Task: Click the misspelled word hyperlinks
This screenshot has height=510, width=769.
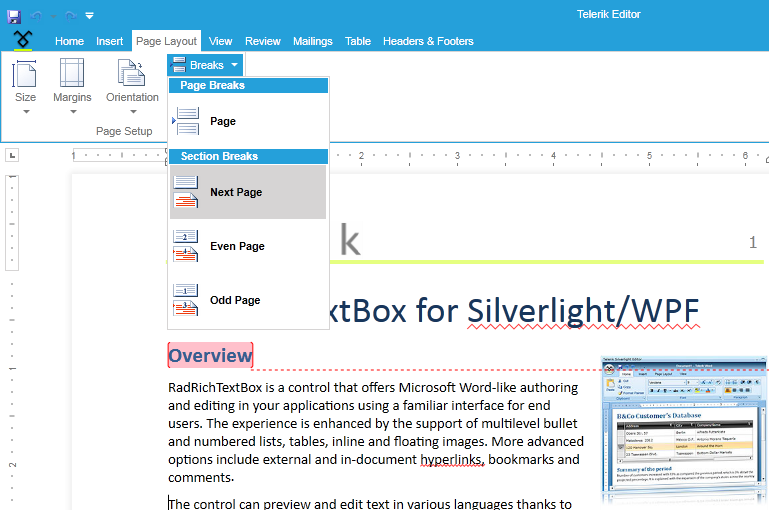Action: (x=452, y=459)
